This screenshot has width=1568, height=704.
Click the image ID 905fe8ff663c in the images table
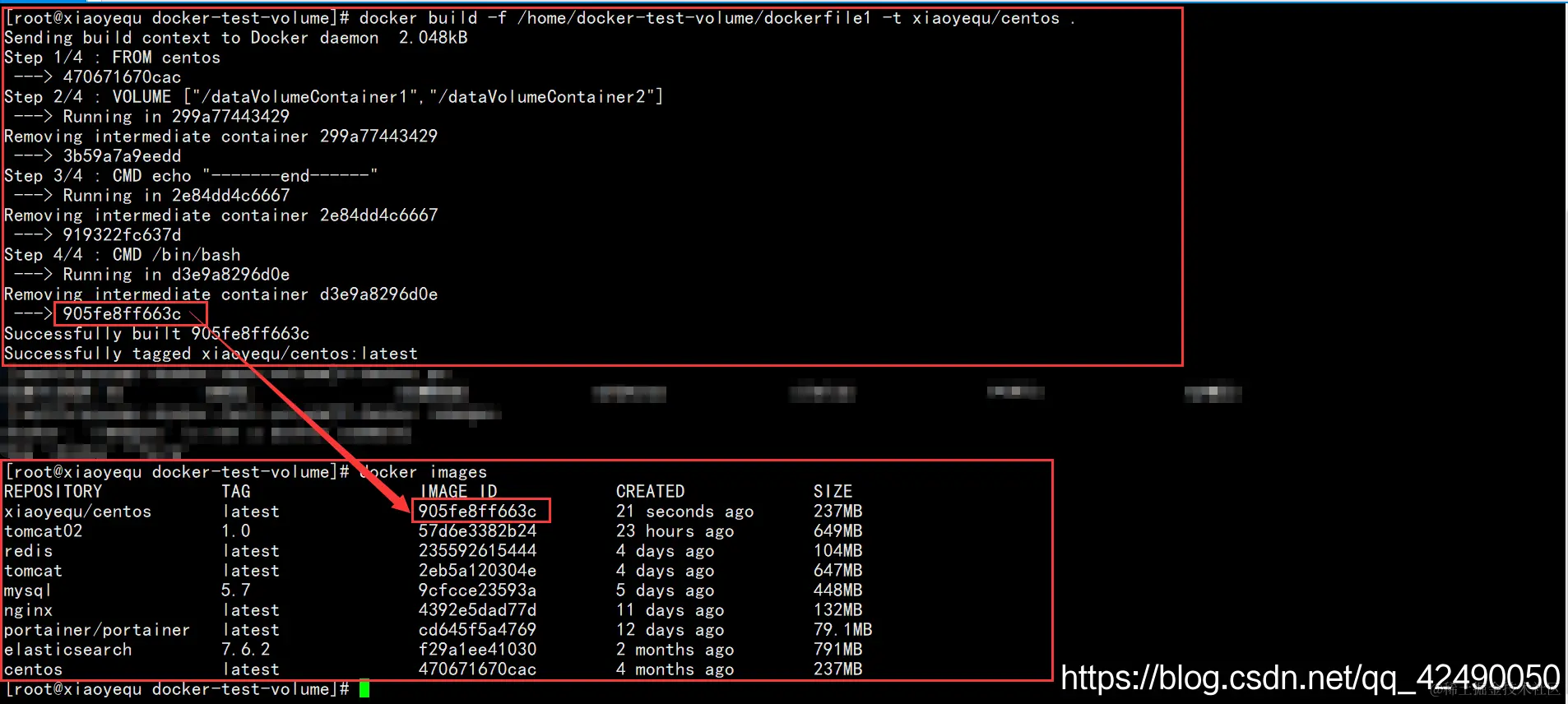[477, 511]
